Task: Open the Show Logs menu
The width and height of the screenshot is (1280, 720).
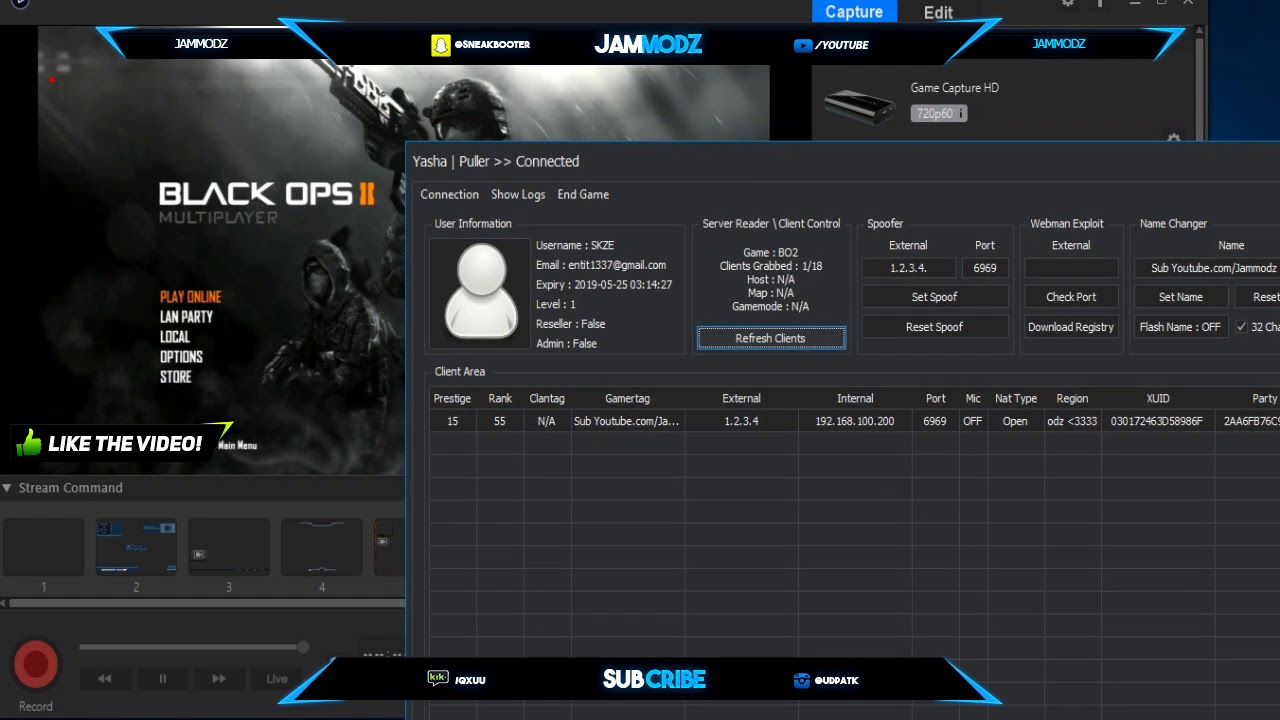Action: (x=518, y=195)
